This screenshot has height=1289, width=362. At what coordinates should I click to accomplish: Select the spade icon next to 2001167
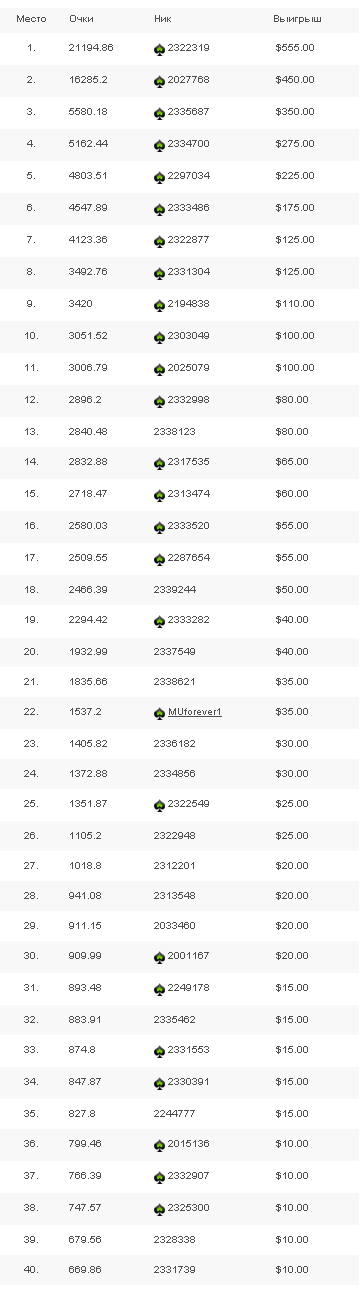[160, 958]
